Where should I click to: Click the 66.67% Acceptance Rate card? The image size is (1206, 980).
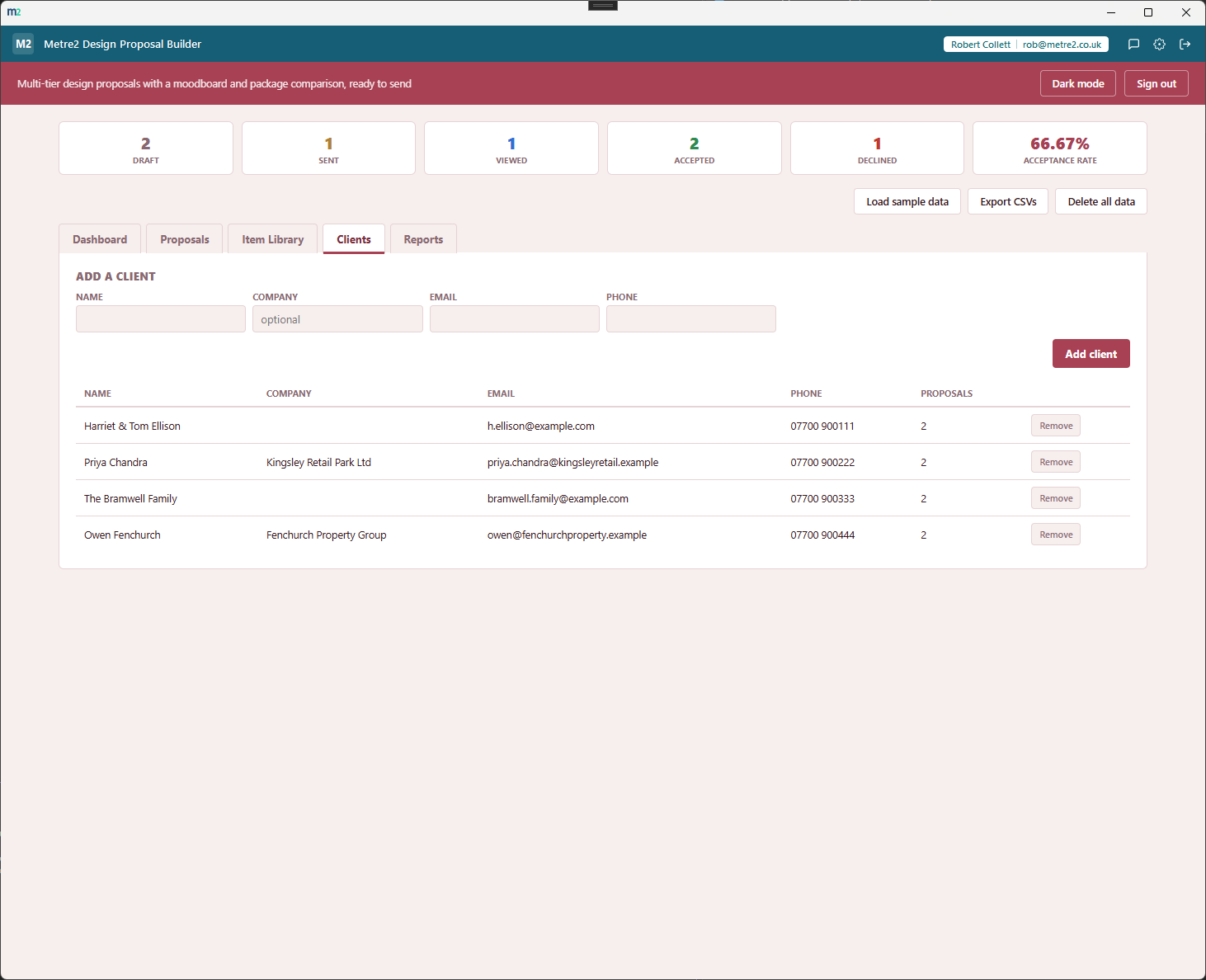click(x=1060, y=148)
